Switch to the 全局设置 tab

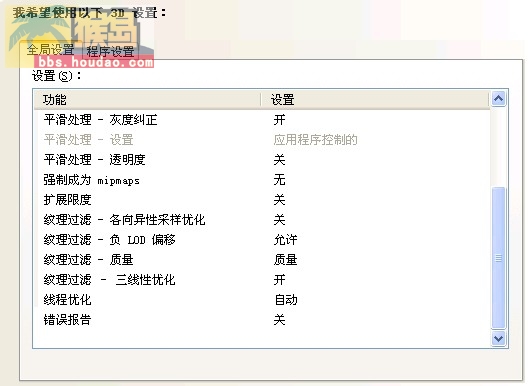[x=50, y=50]
